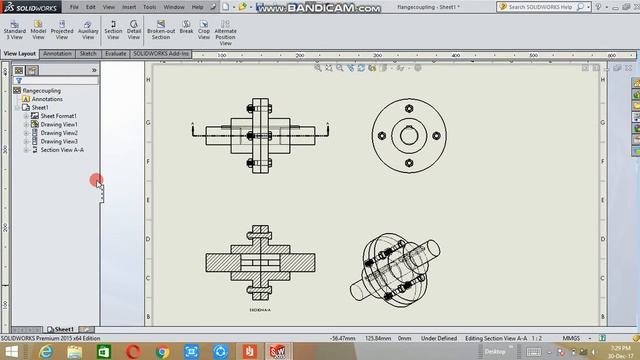Expand the Drawing View1 tree node
Viewport: 640px width, 360px height.
pyautogui.click(x=26, y=124)
